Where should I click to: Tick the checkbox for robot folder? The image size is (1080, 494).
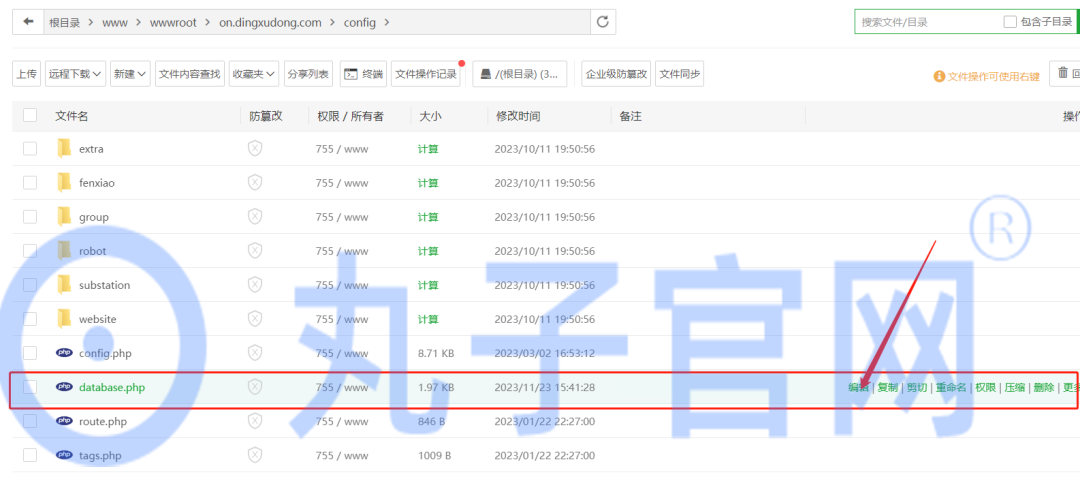click(x=30, y=251)
